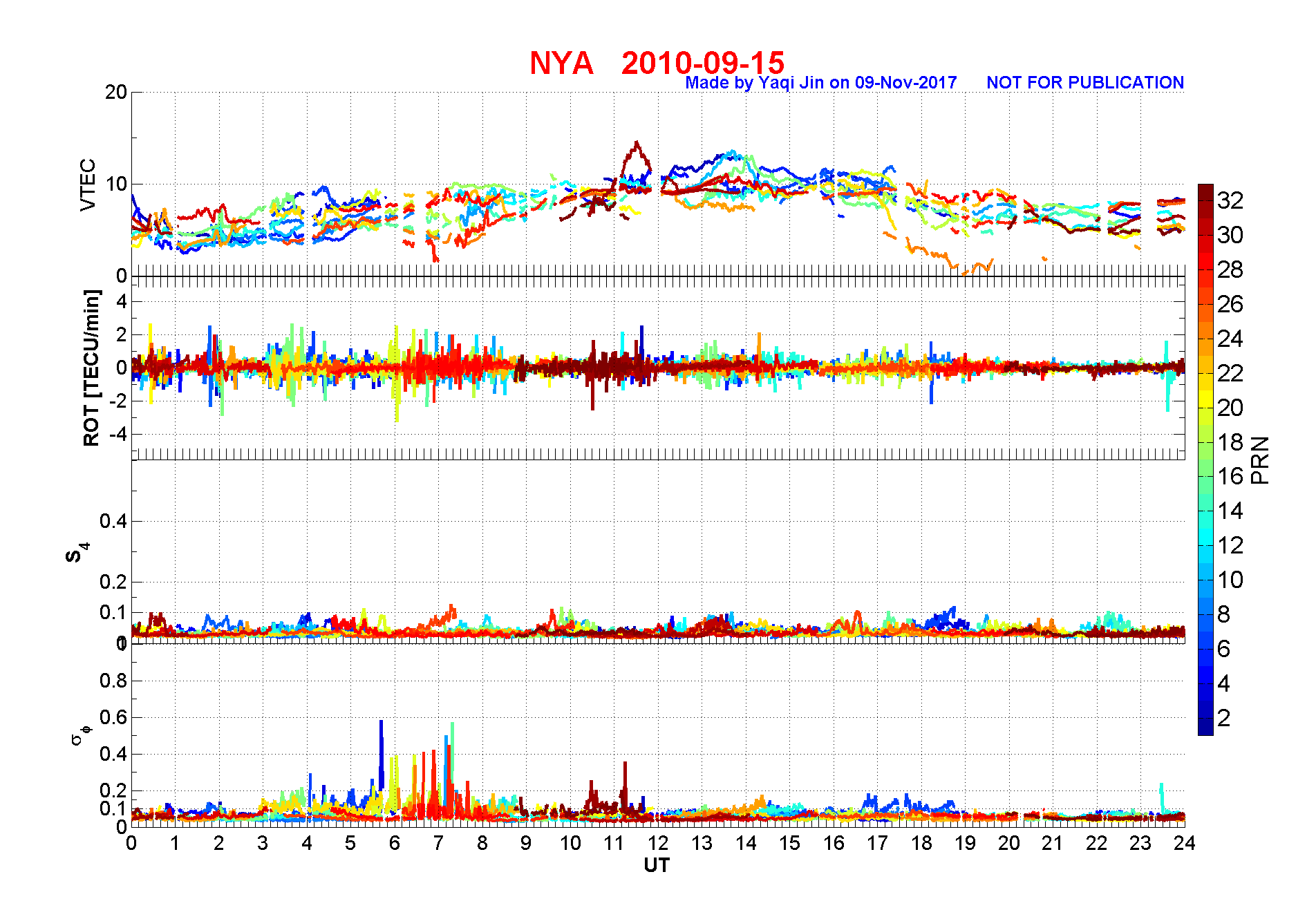
Task: Click the ROT axis tick label -4
Action: [x=117, y=434]
